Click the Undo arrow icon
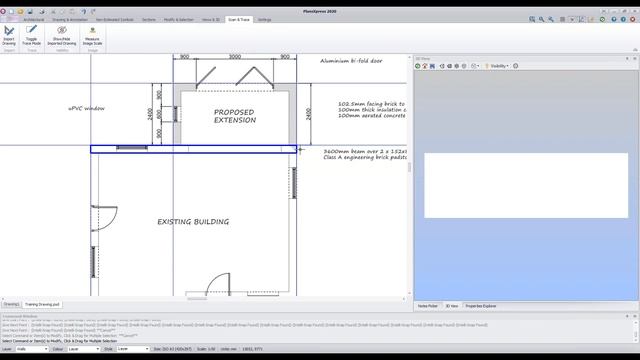Image resolution: width=640 pixels, height=360 pixels. [x=83, y=11]
